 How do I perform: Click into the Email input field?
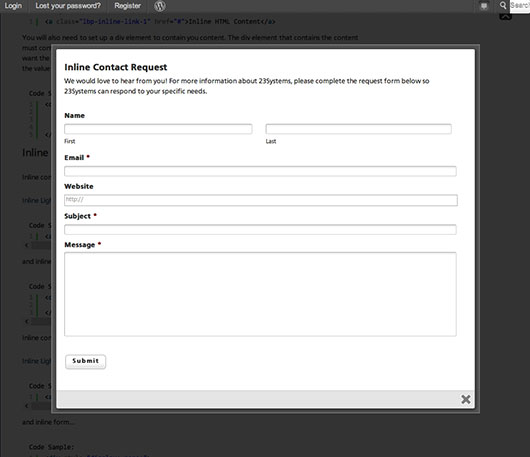pos(260,171)
